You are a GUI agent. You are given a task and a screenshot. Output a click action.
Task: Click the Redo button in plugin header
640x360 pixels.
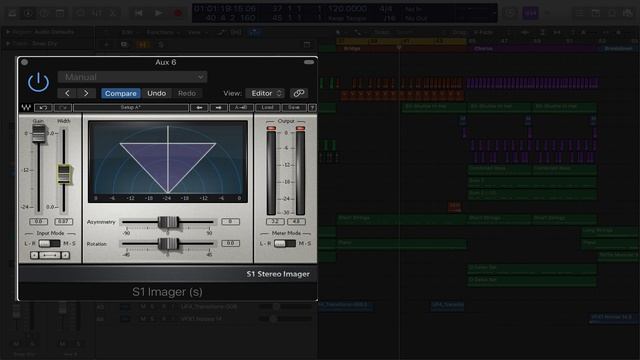pyautogui.click(x=187, y=93)
